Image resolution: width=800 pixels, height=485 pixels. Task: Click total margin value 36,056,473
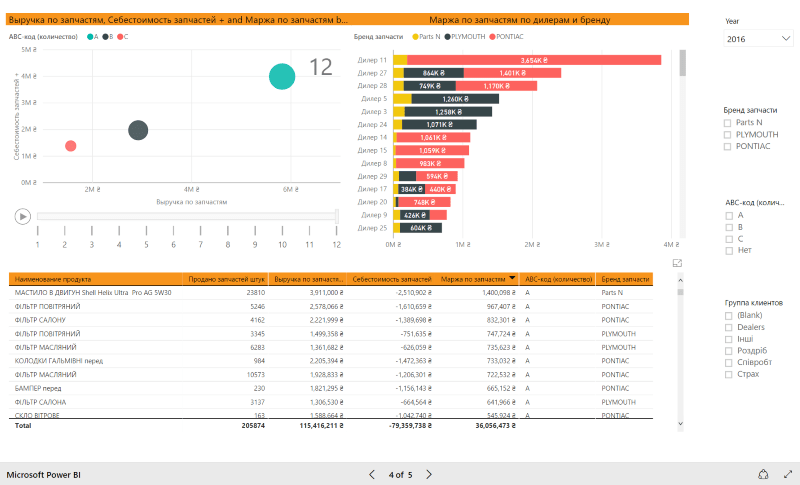click(495, 425)
